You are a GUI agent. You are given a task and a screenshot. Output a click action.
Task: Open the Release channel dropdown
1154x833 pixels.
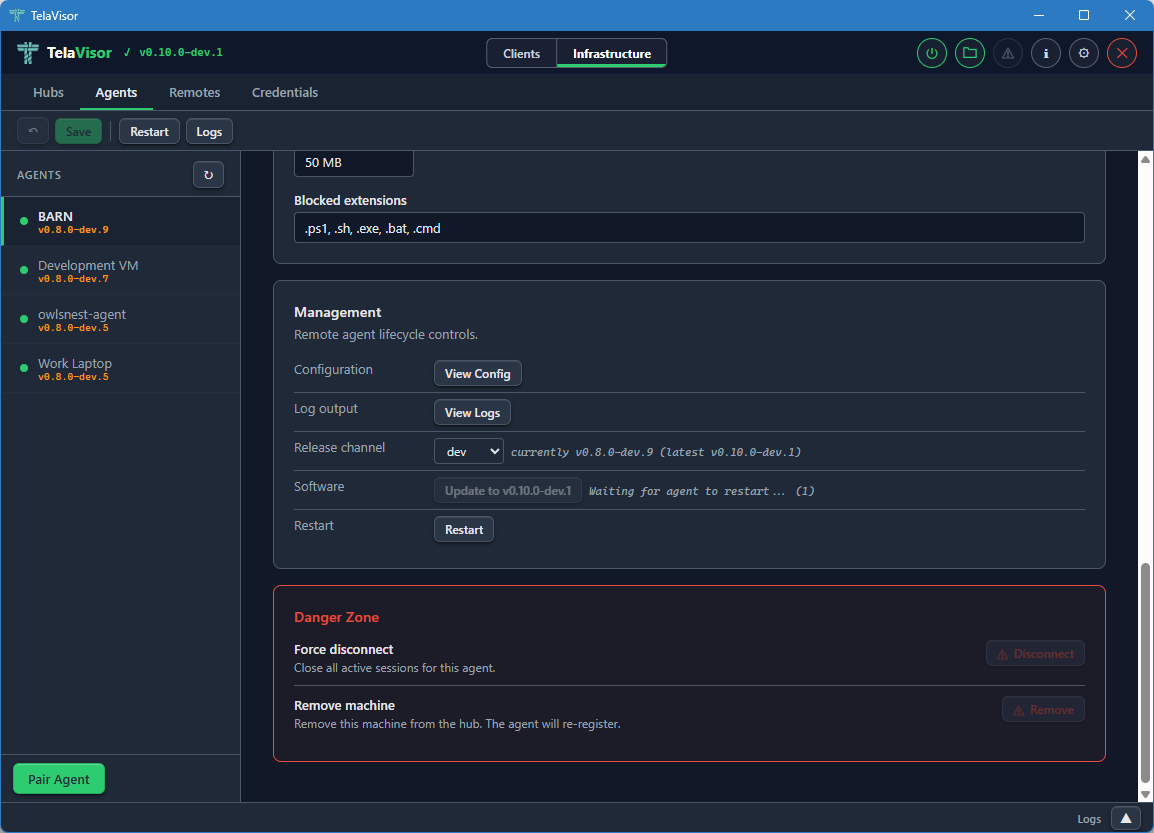(468, 452)
